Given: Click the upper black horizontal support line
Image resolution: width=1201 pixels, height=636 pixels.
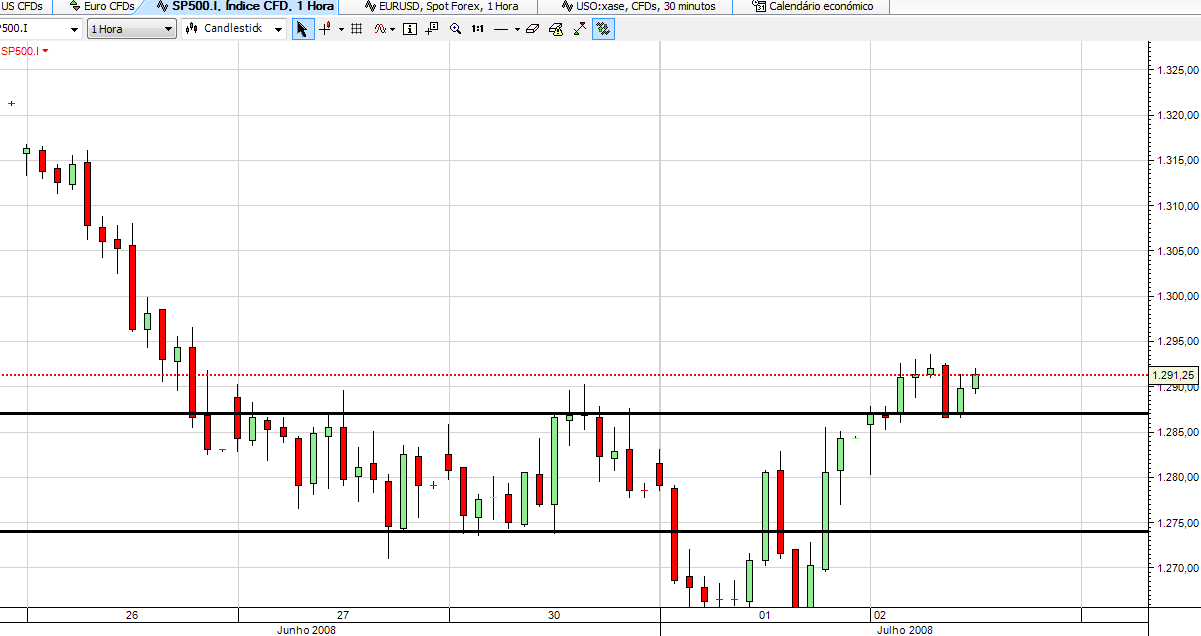Looking at the screenshot, I should click(575, 413).
